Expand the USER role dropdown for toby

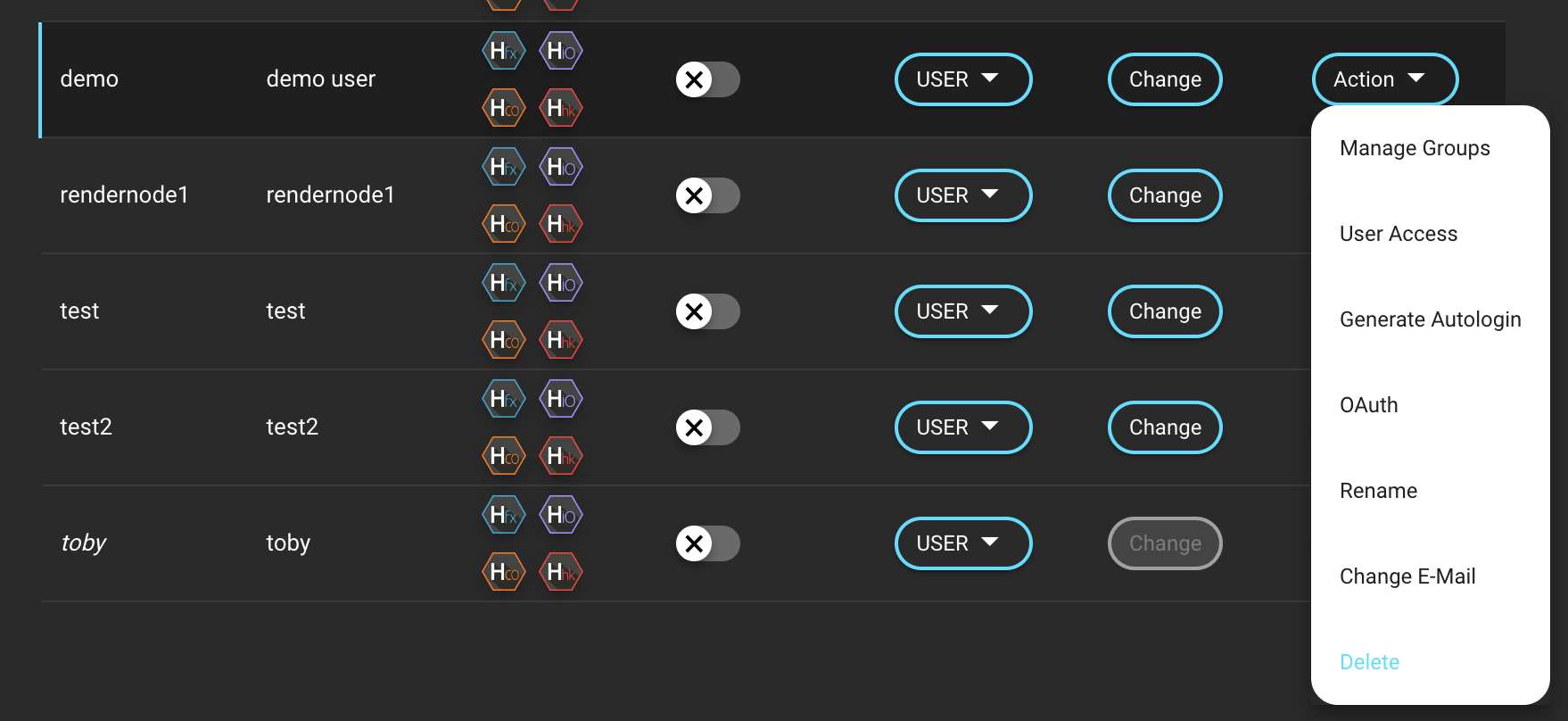[x=962, y=543]
